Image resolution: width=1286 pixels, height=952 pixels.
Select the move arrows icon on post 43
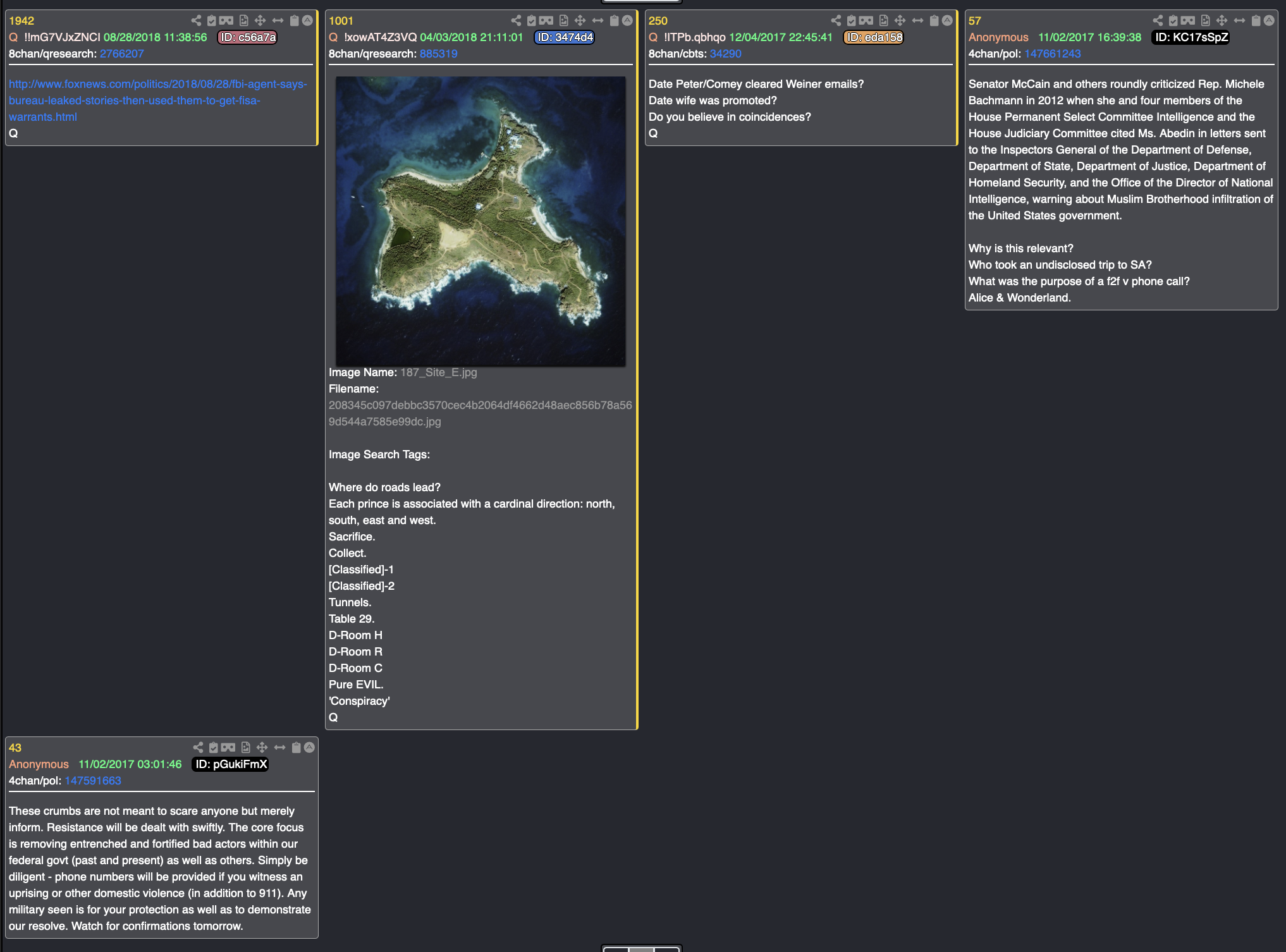[262, 747]
